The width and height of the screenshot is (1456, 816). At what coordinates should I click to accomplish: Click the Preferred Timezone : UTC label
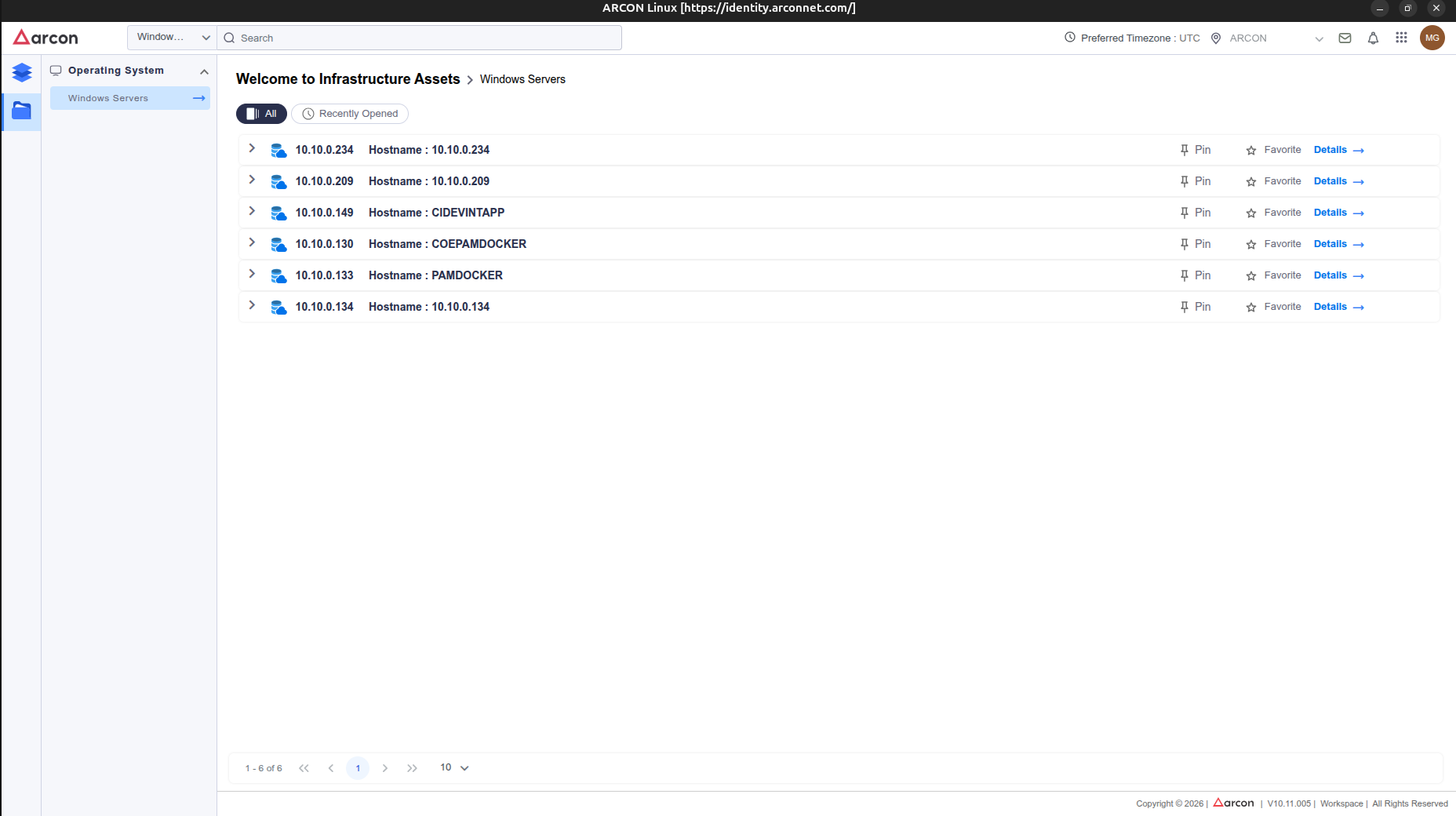click(1141, 38)
